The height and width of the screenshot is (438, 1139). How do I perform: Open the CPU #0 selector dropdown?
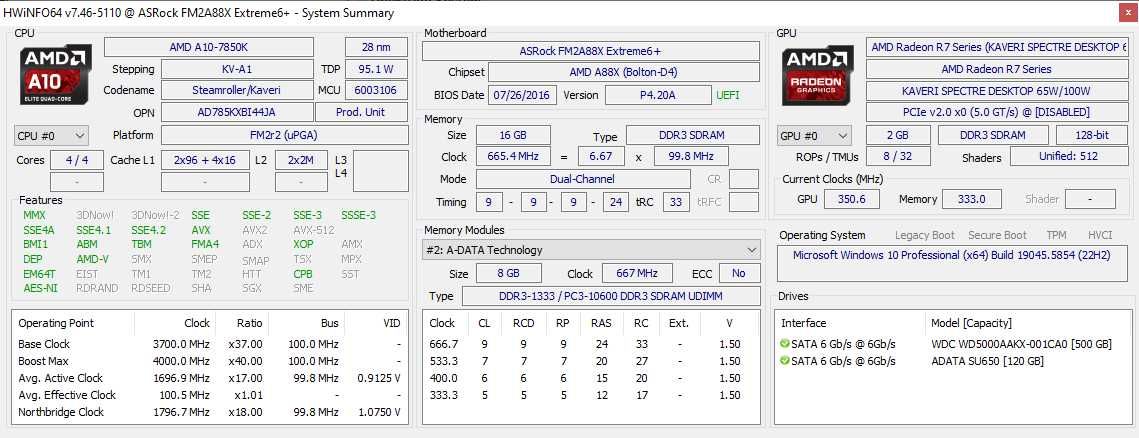(51, 136)
